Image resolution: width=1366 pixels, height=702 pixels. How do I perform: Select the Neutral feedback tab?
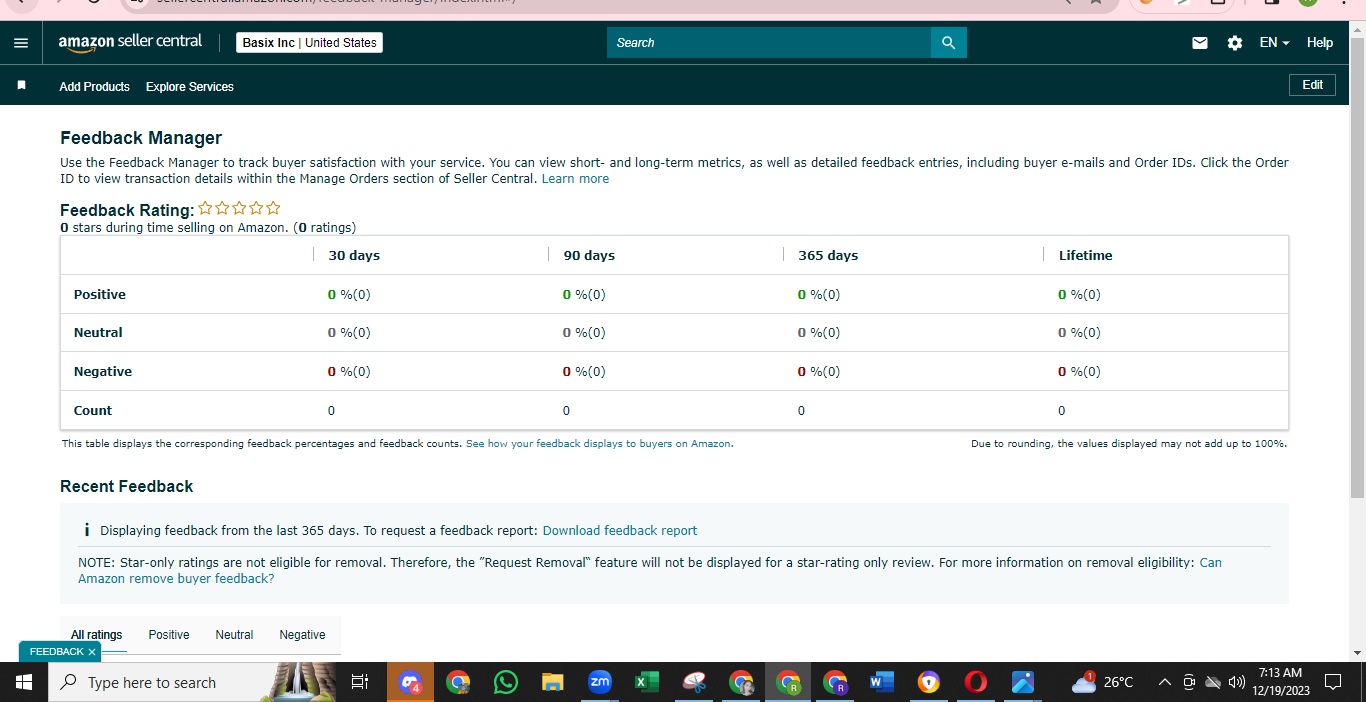234,635
